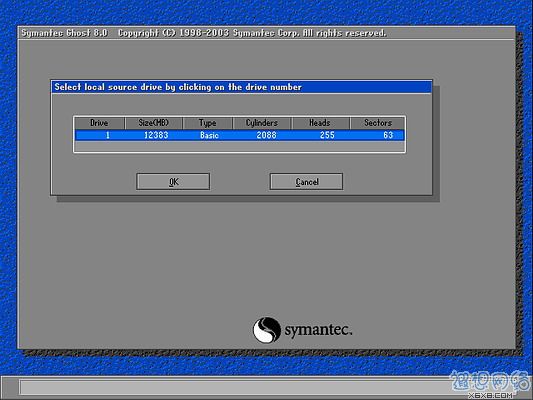Click the heads value 255
Screen dimensions: 533x400
pyautogui.click(x=327, y=135)
